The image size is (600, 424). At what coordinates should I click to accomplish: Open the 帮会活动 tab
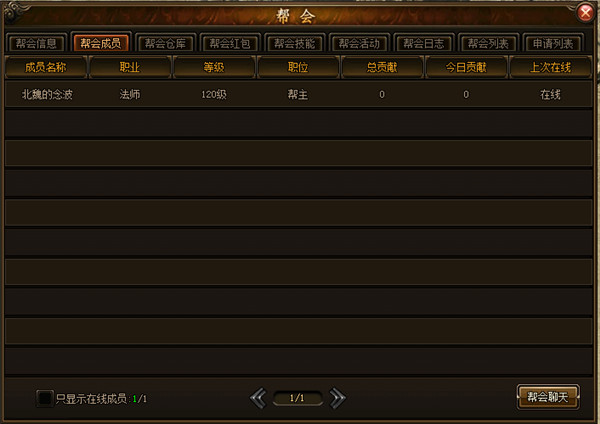click(x=359, y=43)
